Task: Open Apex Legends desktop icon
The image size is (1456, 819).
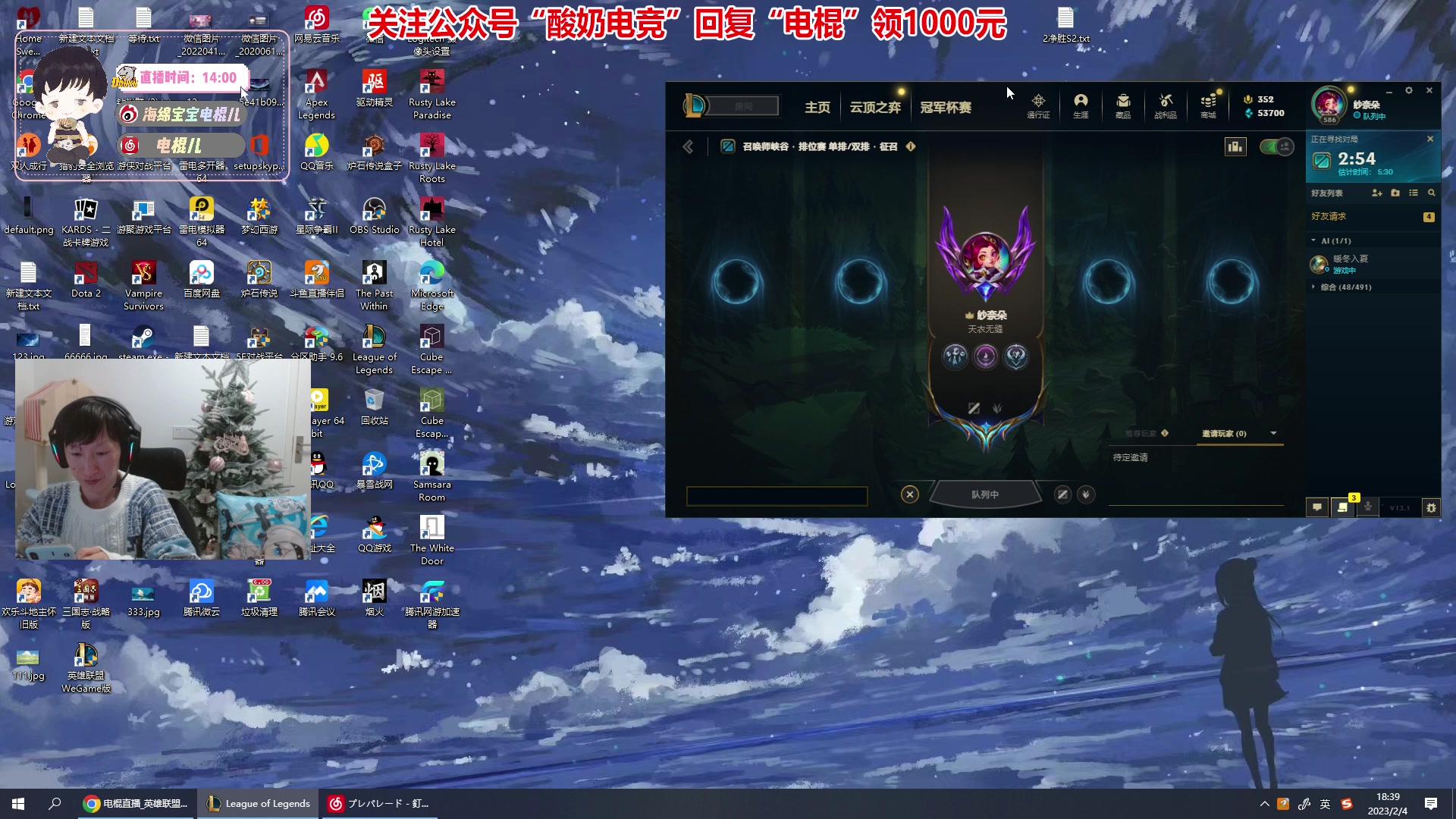Action: (x=316, y=95)
